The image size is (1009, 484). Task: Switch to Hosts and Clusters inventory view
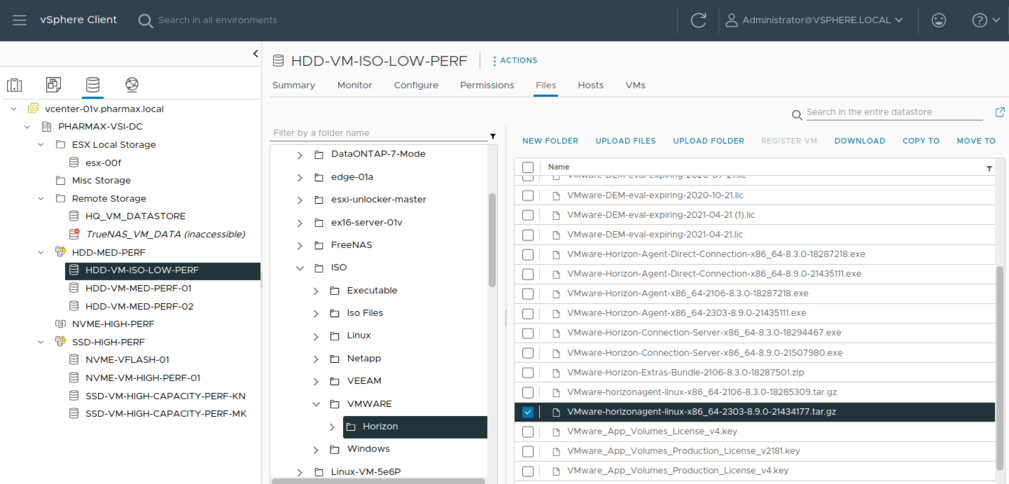tap(14, 84)
